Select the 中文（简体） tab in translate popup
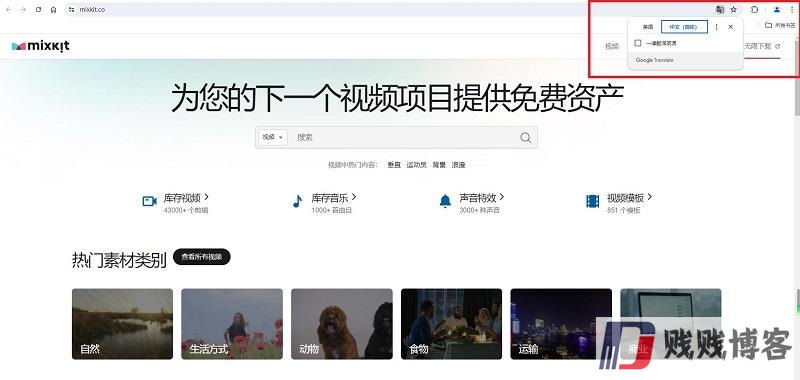Viewport: 800px width, 380px height. (684, 27)
